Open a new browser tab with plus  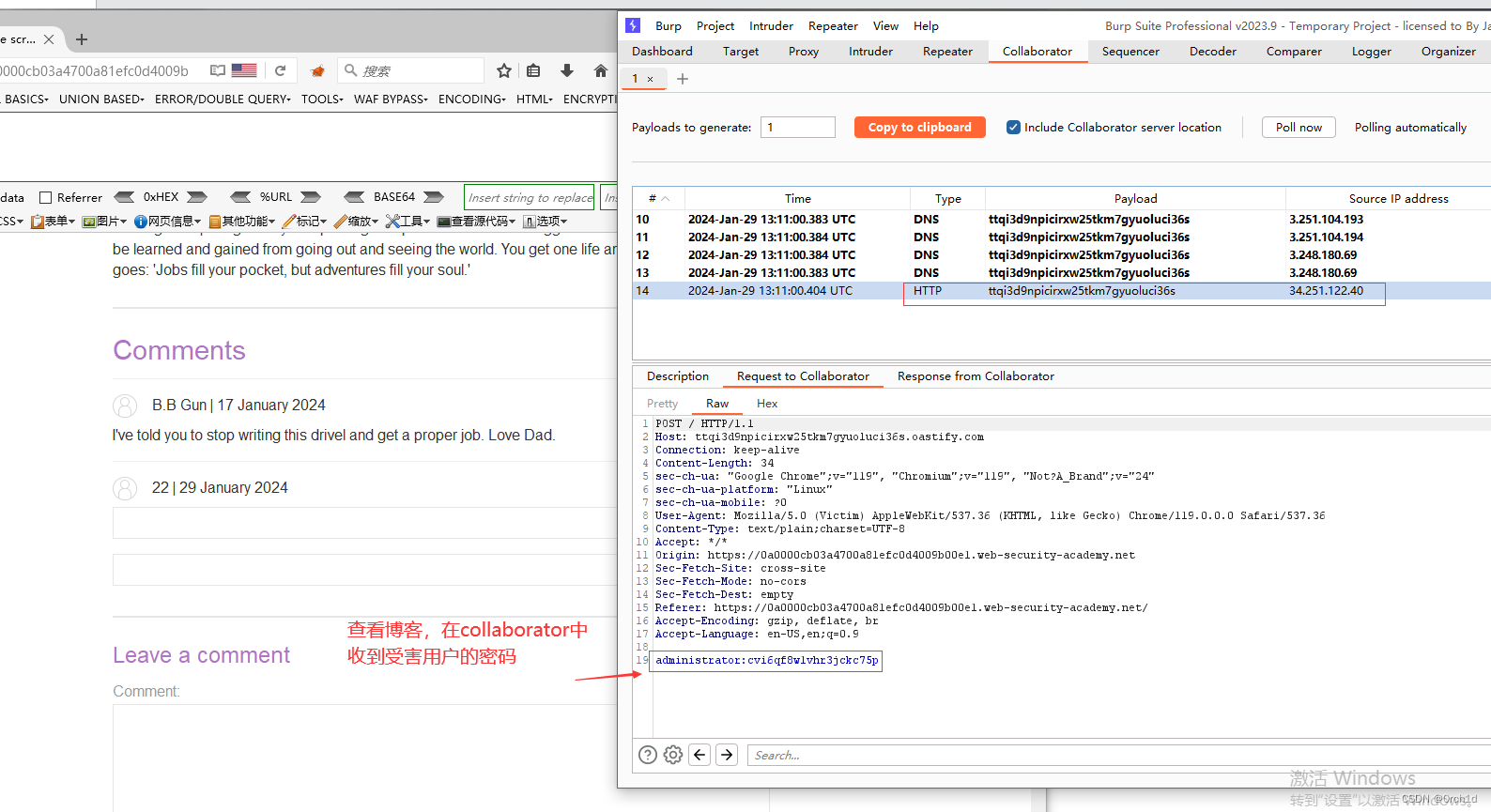(82, 39)
